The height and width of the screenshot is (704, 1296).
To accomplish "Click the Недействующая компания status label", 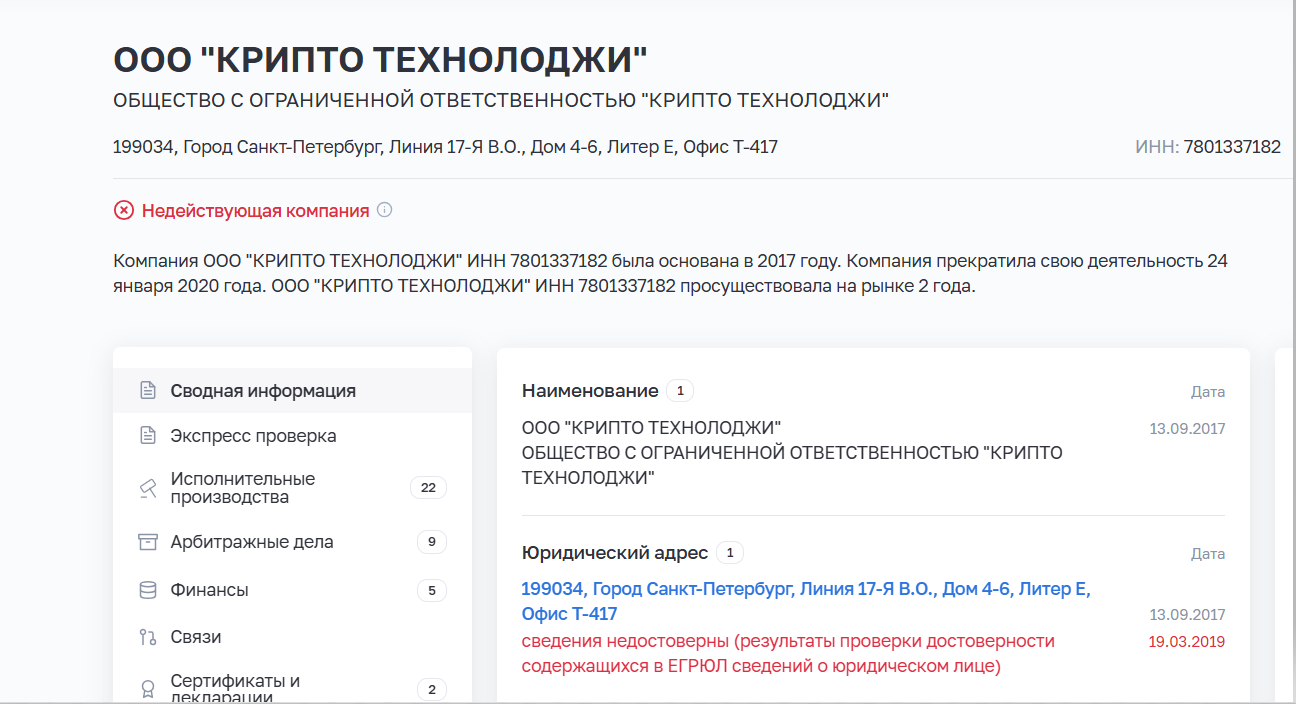I will tap(255, 211).
